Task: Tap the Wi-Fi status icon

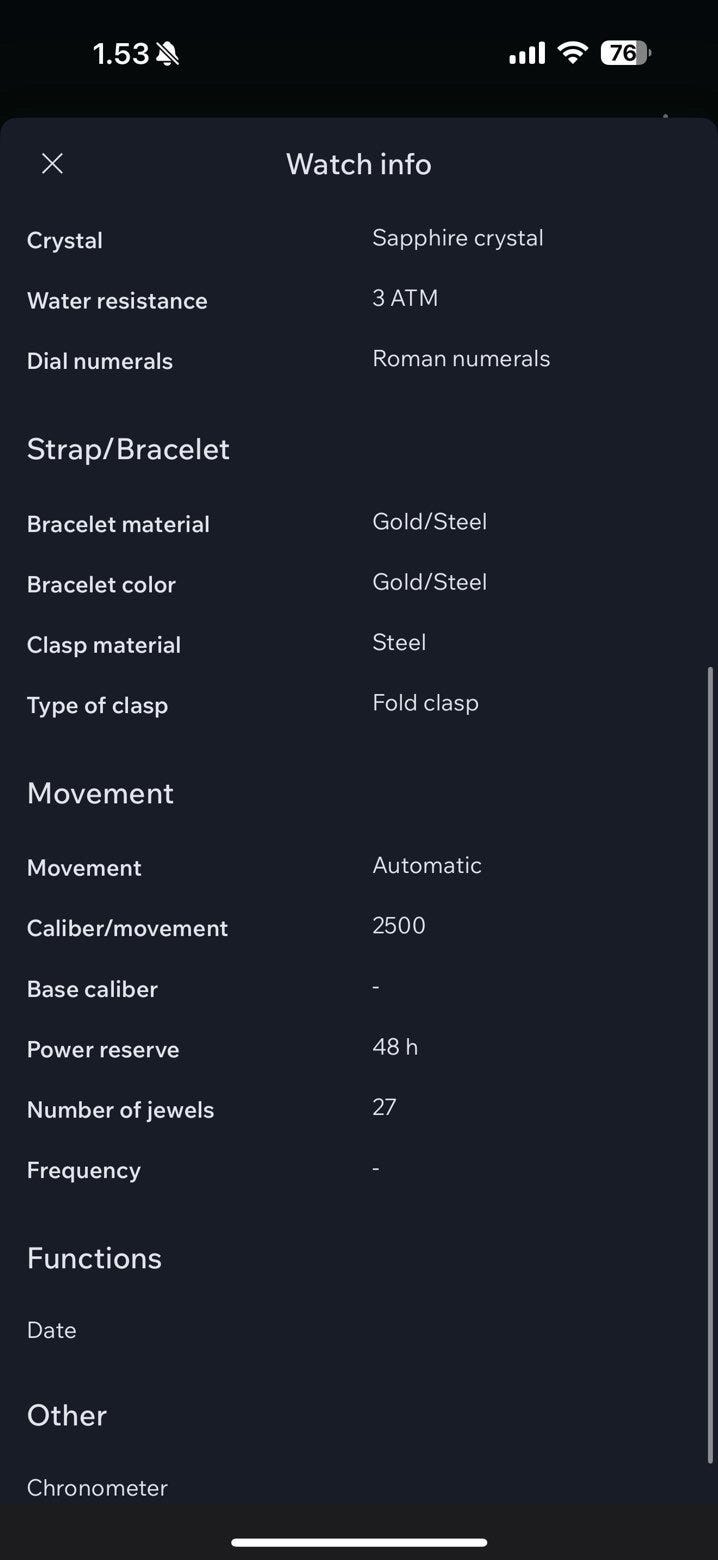Action: 573,53
